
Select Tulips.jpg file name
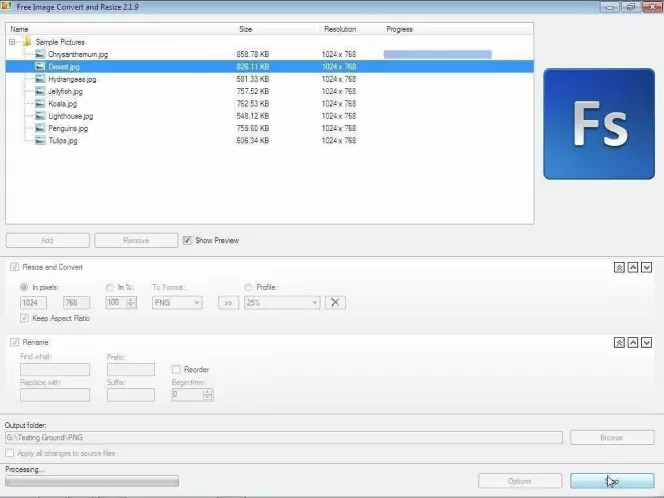click(63, 141)
